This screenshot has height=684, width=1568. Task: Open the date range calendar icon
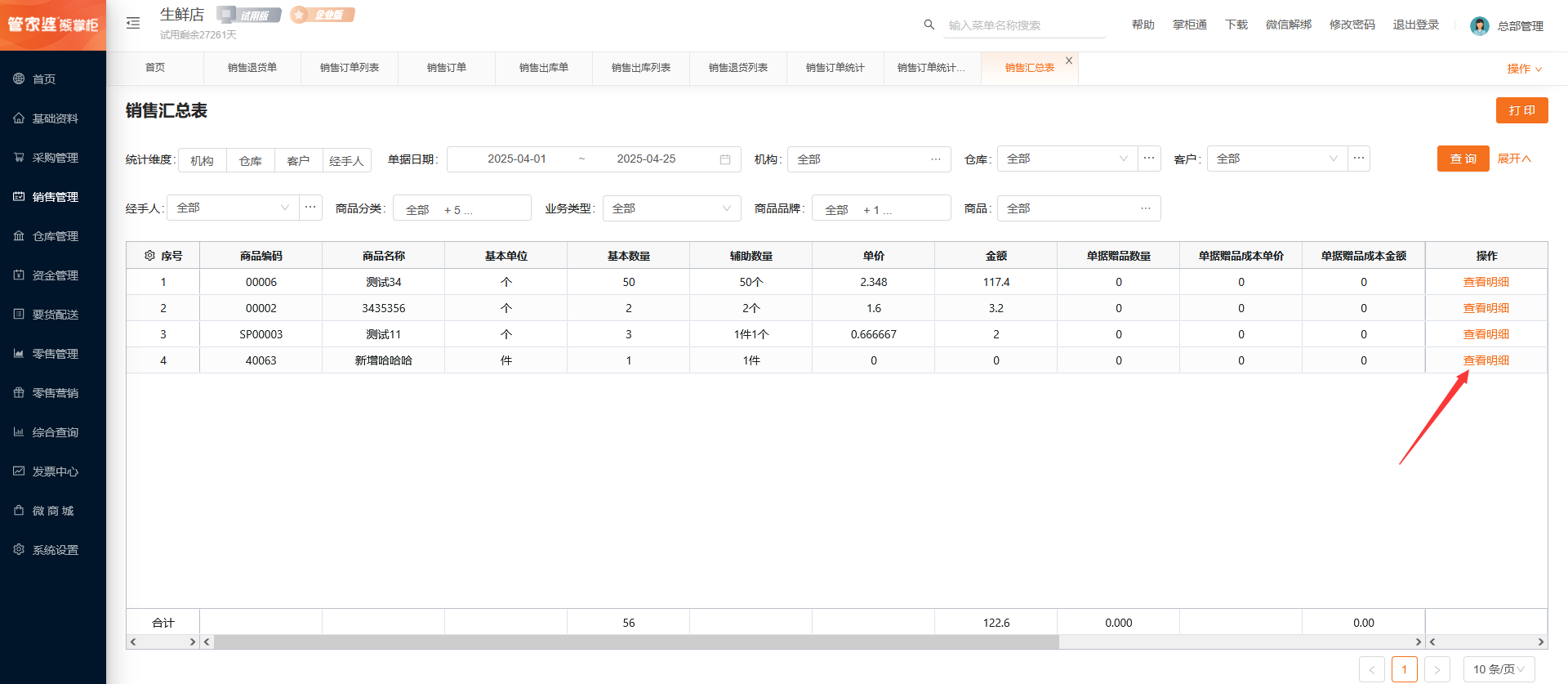click(724, 159)
